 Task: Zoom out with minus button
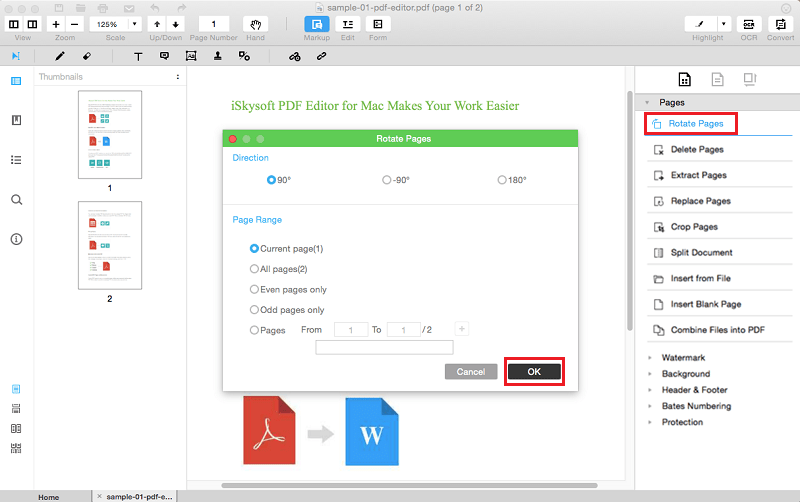(x=74, y=24)
